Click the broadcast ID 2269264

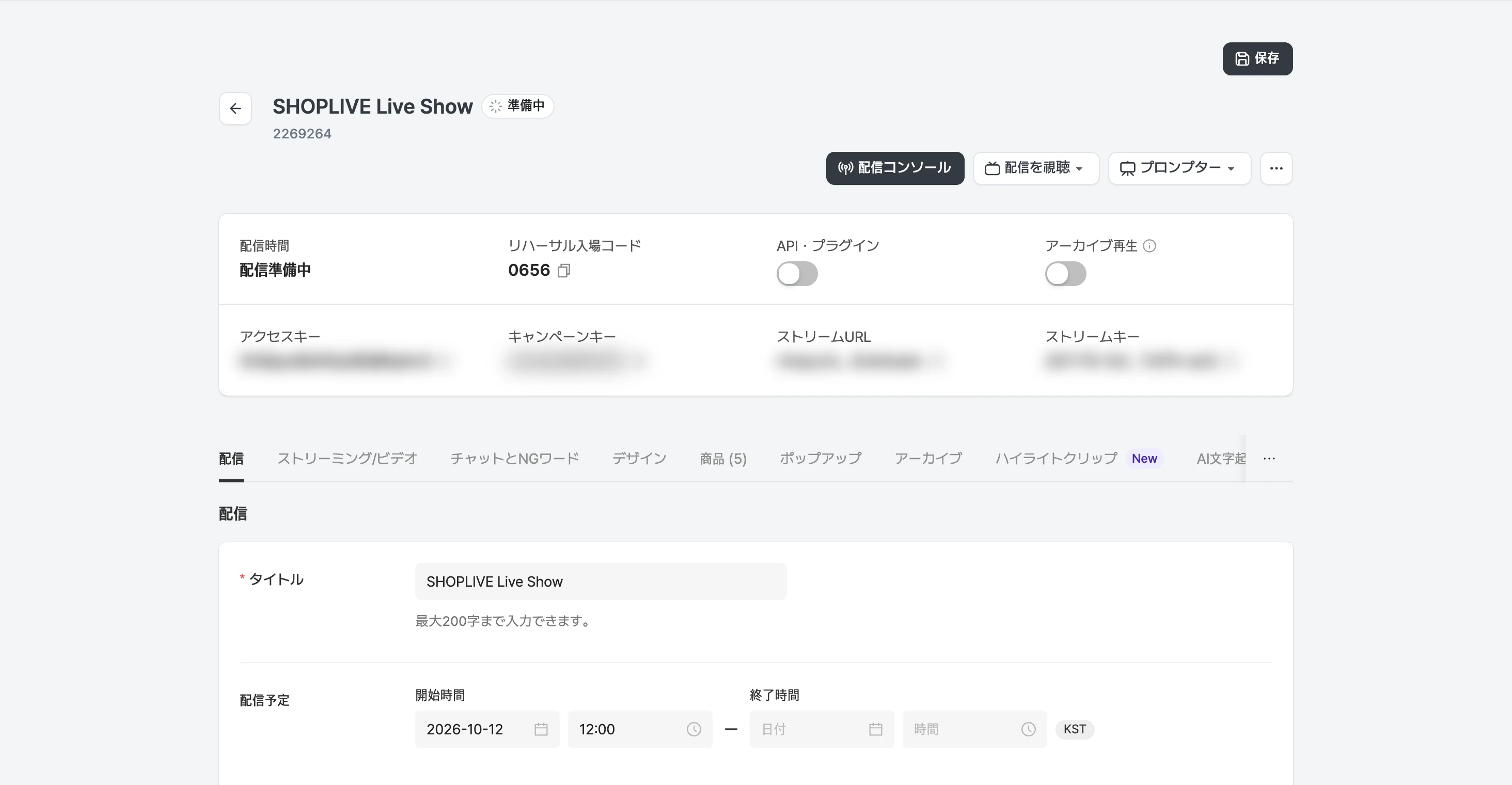pos(302,133)
